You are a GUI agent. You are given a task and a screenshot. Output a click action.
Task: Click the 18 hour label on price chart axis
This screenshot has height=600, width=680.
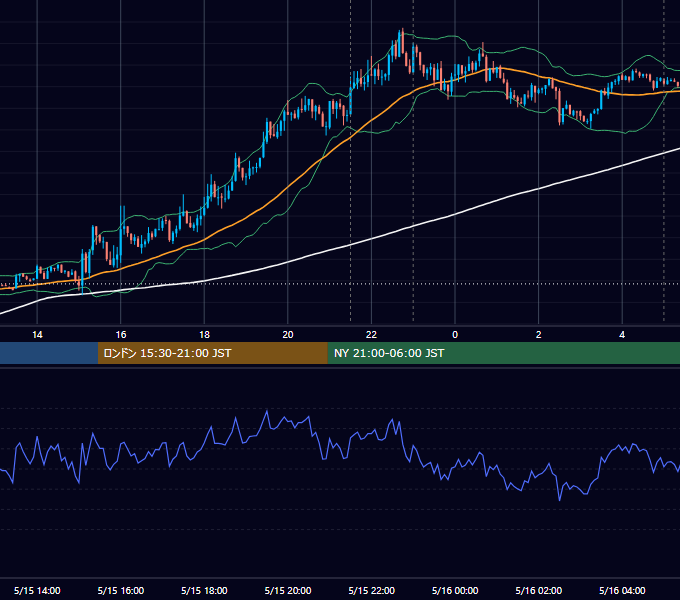204,335
